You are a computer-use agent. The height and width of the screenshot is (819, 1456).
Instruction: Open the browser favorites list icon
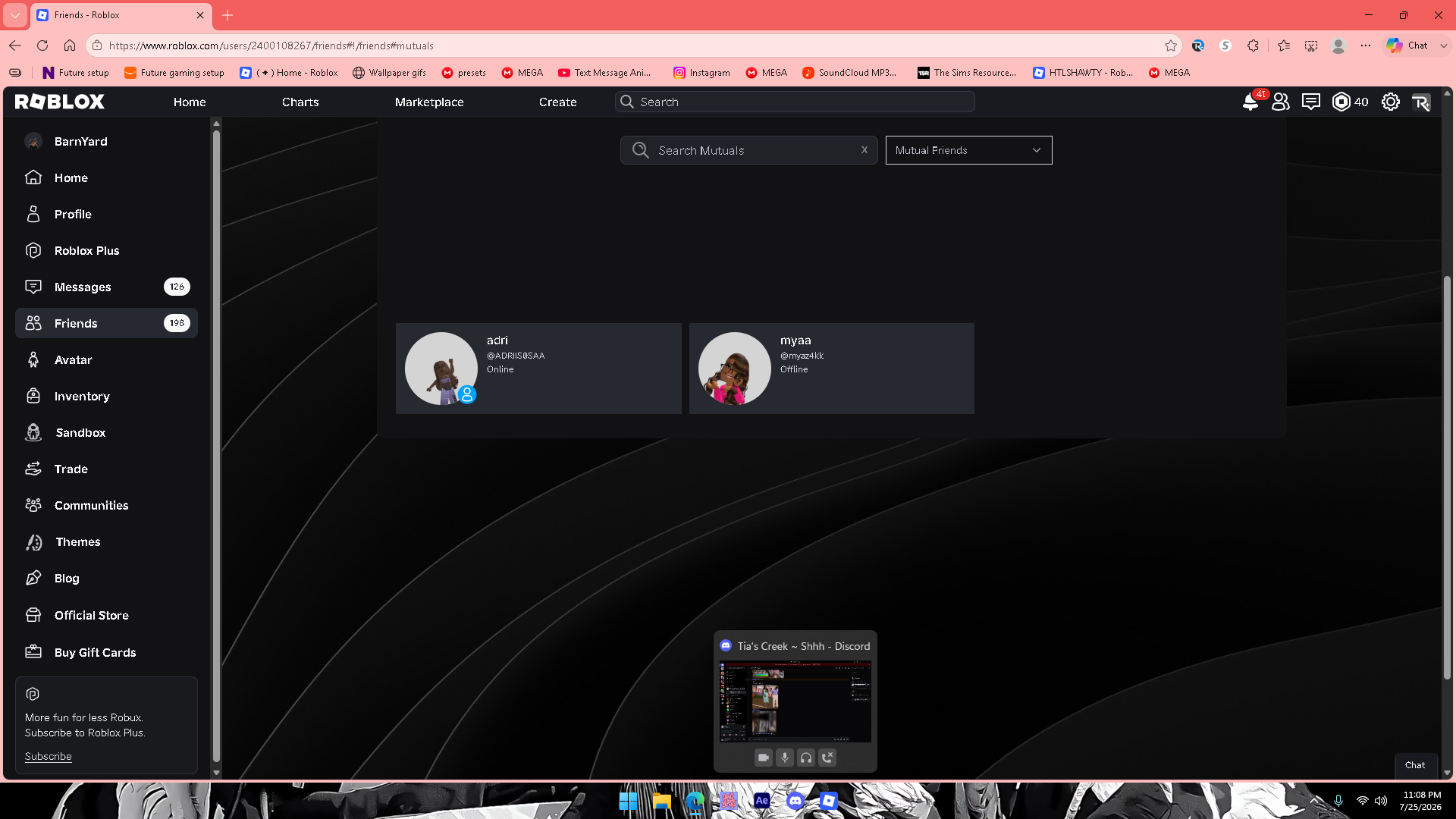tap(1284, 45)
